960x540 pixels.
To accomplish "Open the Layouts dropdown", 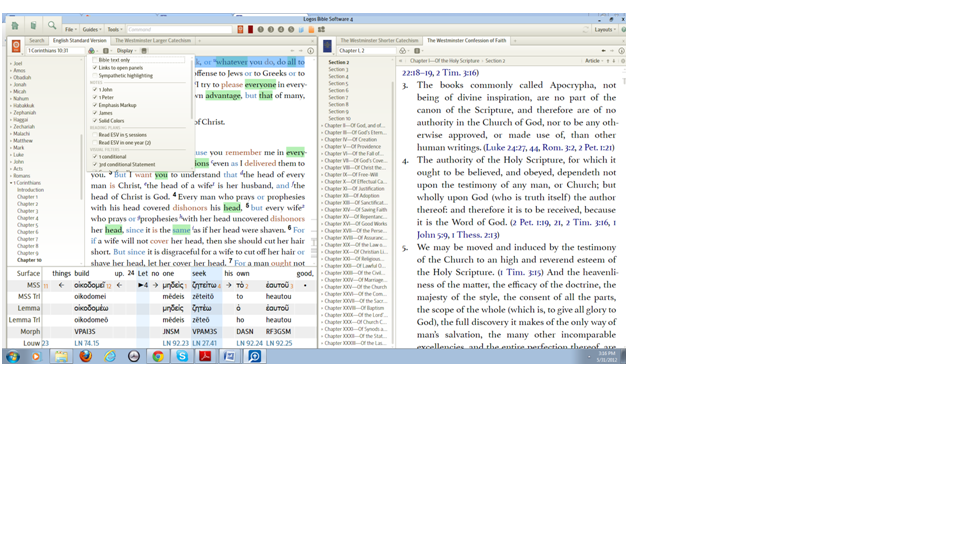I will [604, 29].
